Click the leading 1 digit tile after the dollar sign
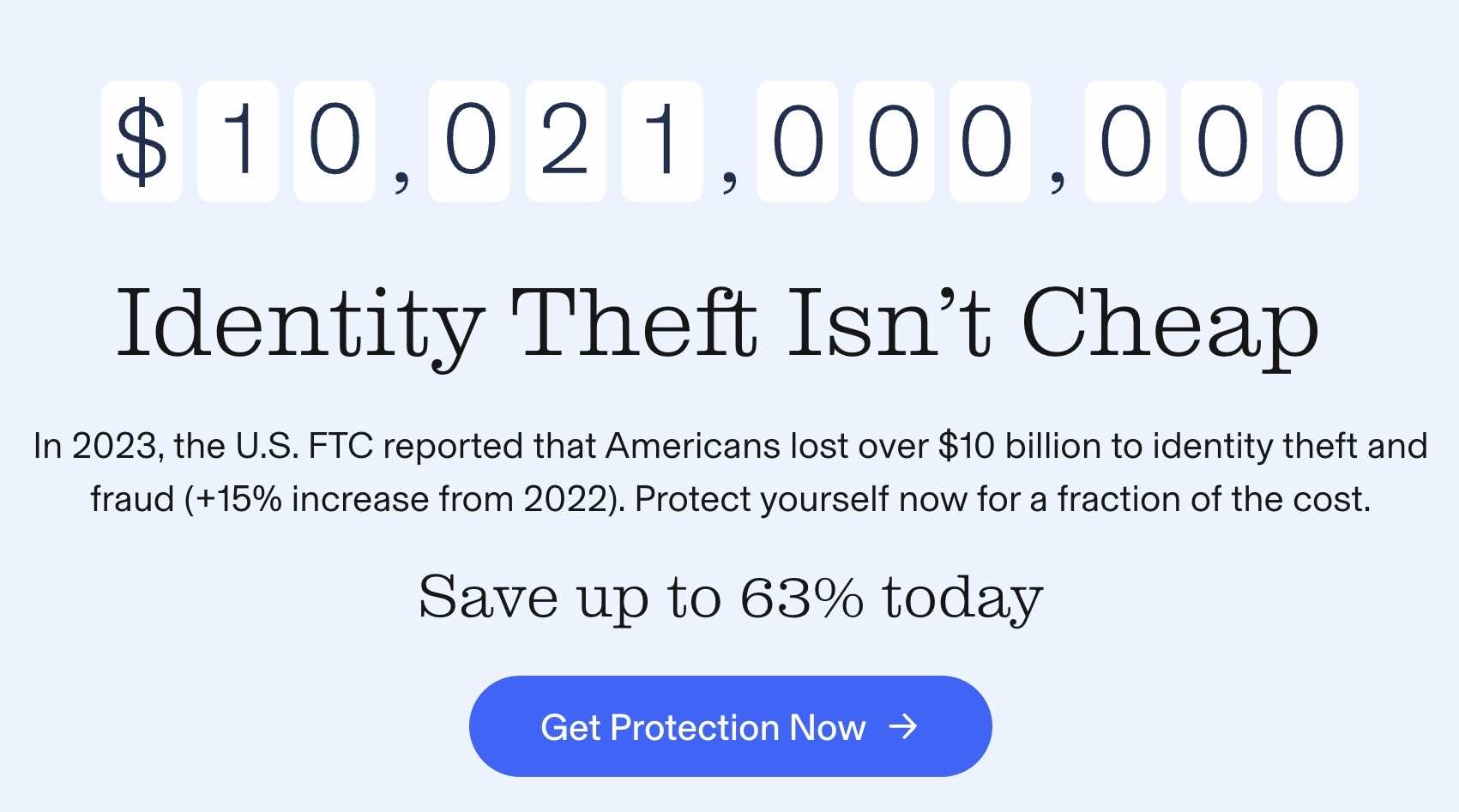Screen dimensions: 1459x812 coord(238,141)
